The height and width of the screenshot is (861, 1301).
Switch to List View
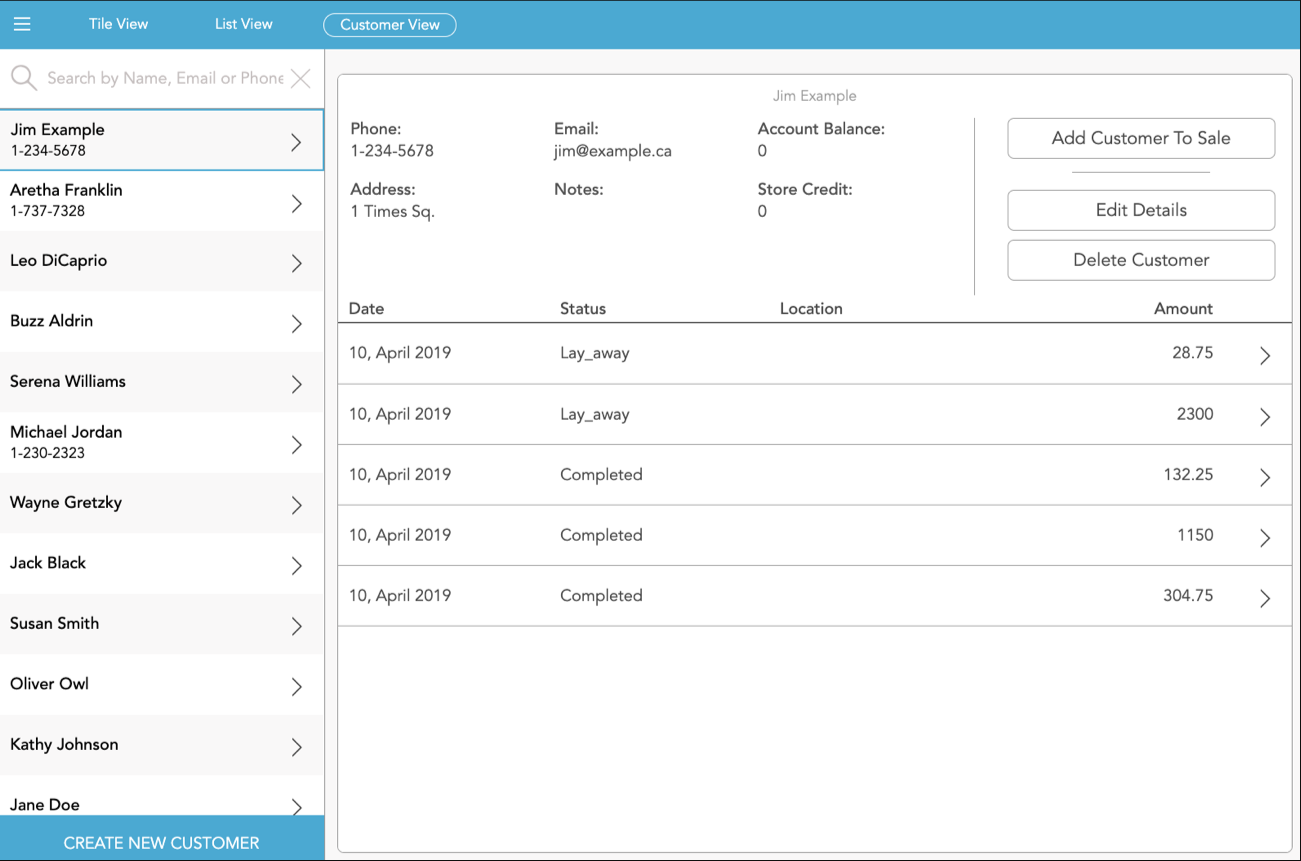(243, 23)
